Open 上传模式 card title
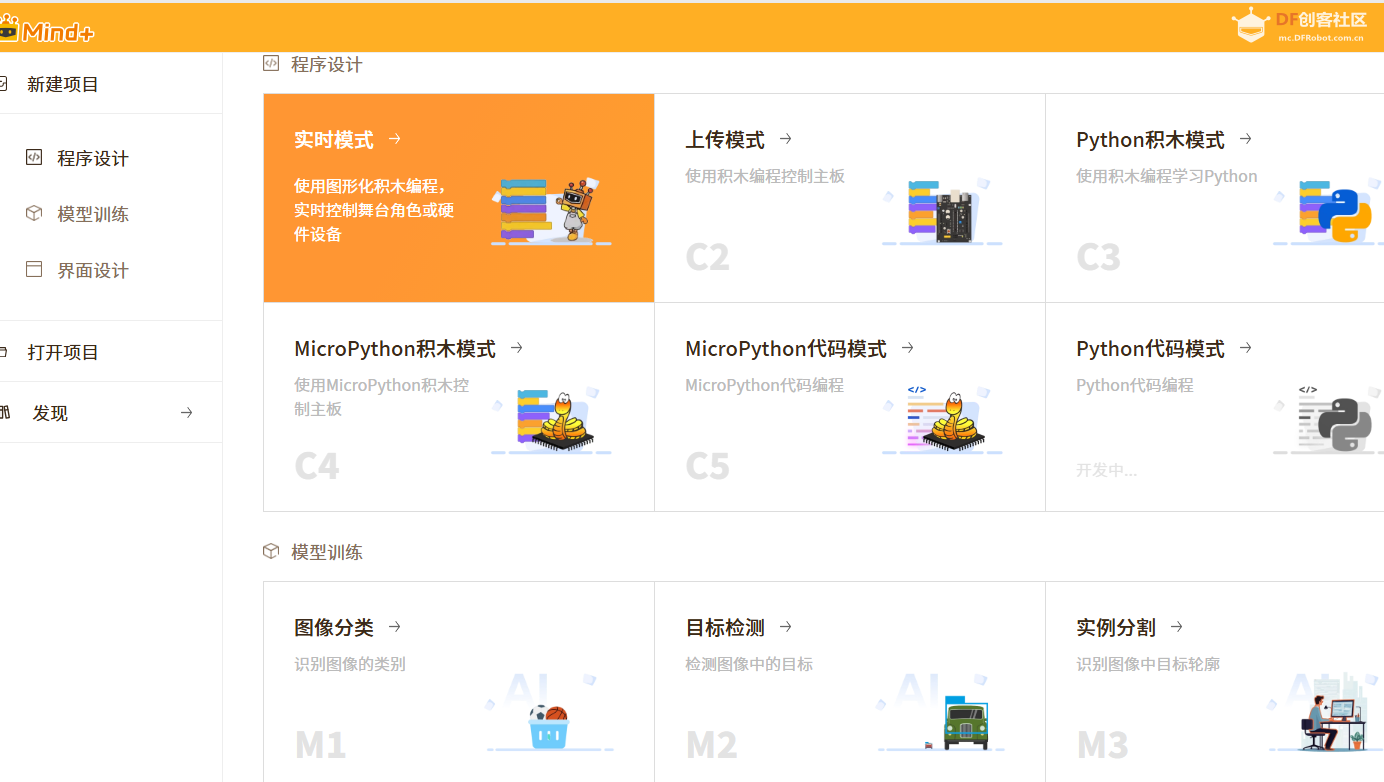The width and height of the screenshot is (1384, 782). (x=725, y=140)
